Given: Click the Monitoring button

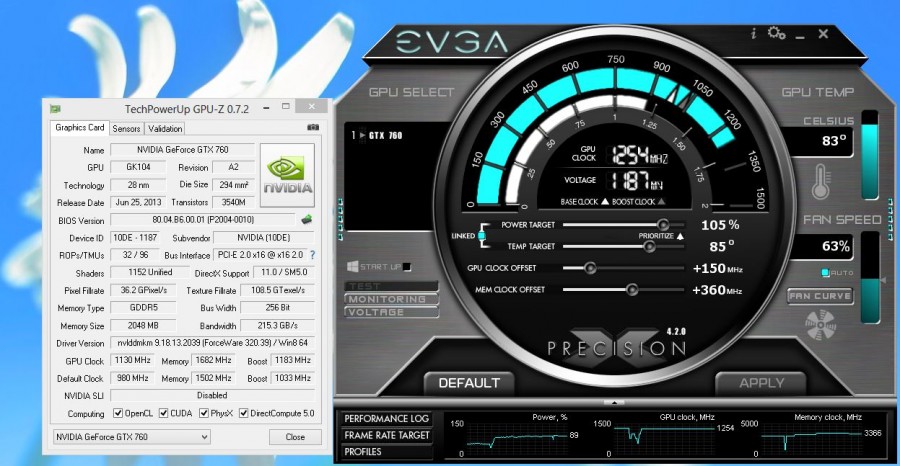Looking at the screenshot, I should 391,299.
